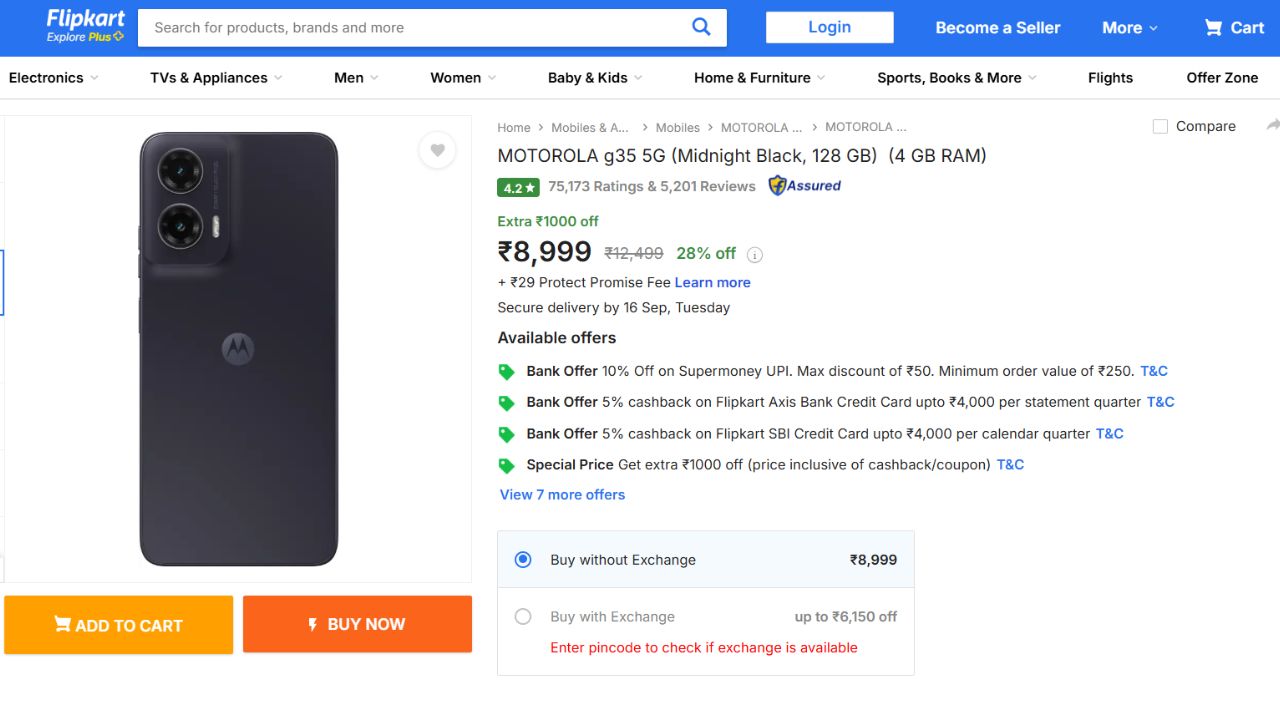The height and width of the screenshot is (720, 1280).
Task: Click the product title MOTOROLA g35 5G
Action: [x=742, y=155]
